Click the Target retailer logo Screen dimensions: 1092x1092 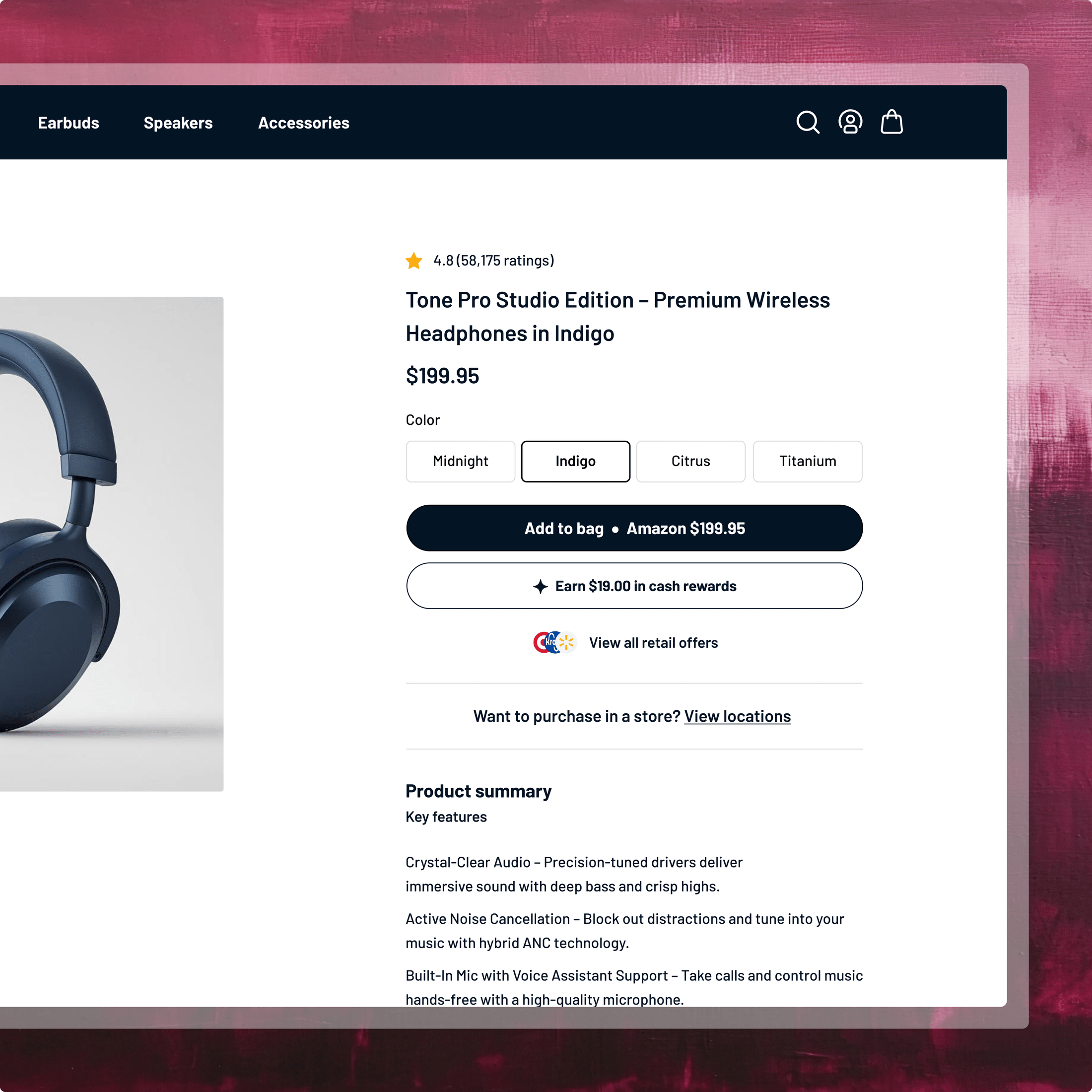[x=540, y=643]
